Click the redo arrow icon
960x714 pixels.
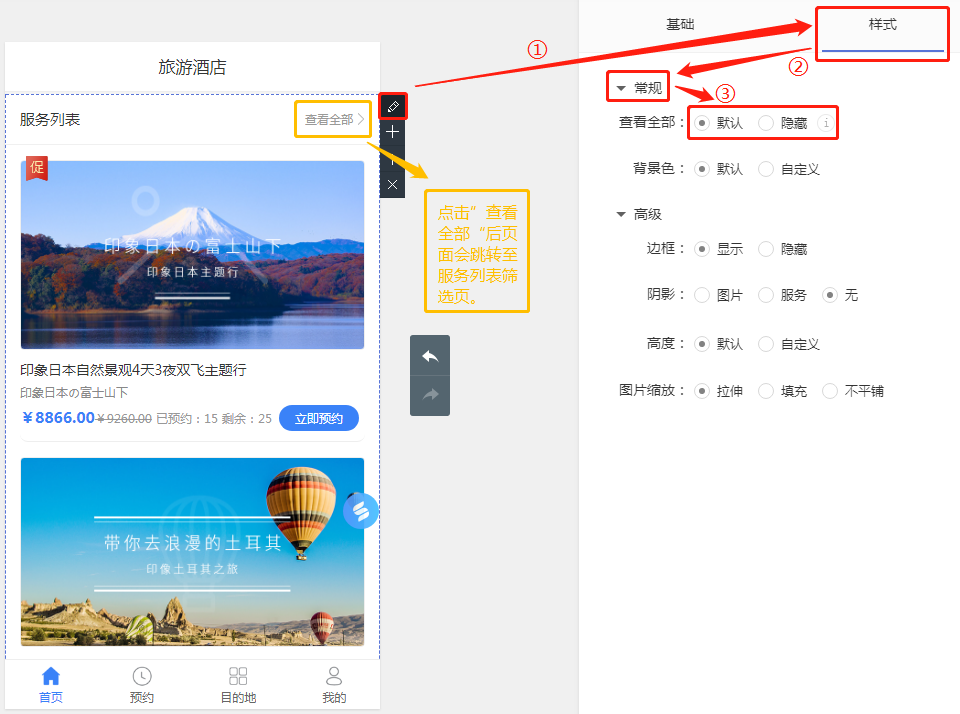point(429,394)
